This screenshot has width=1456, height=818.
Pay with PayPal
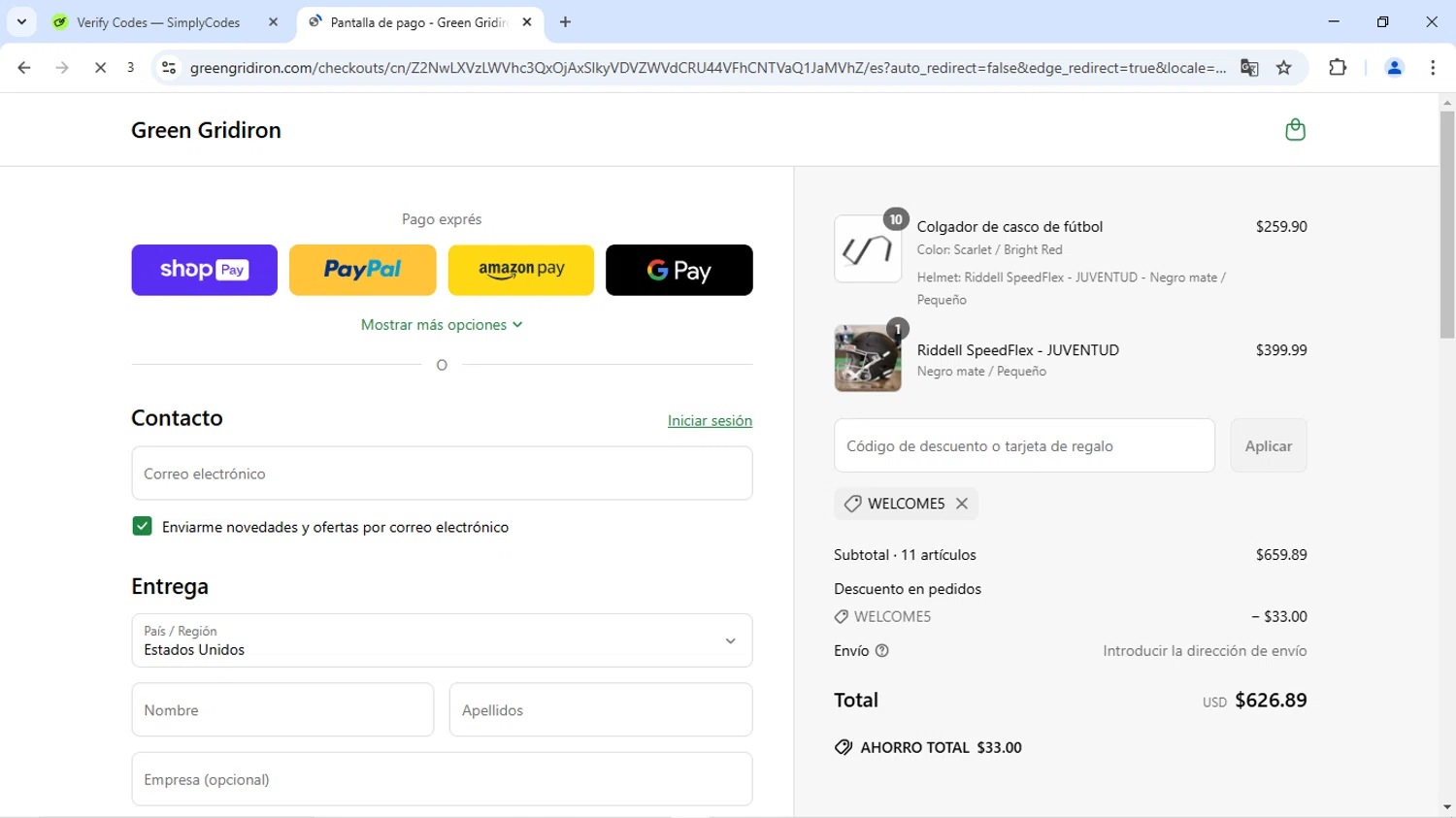[362, 270]
